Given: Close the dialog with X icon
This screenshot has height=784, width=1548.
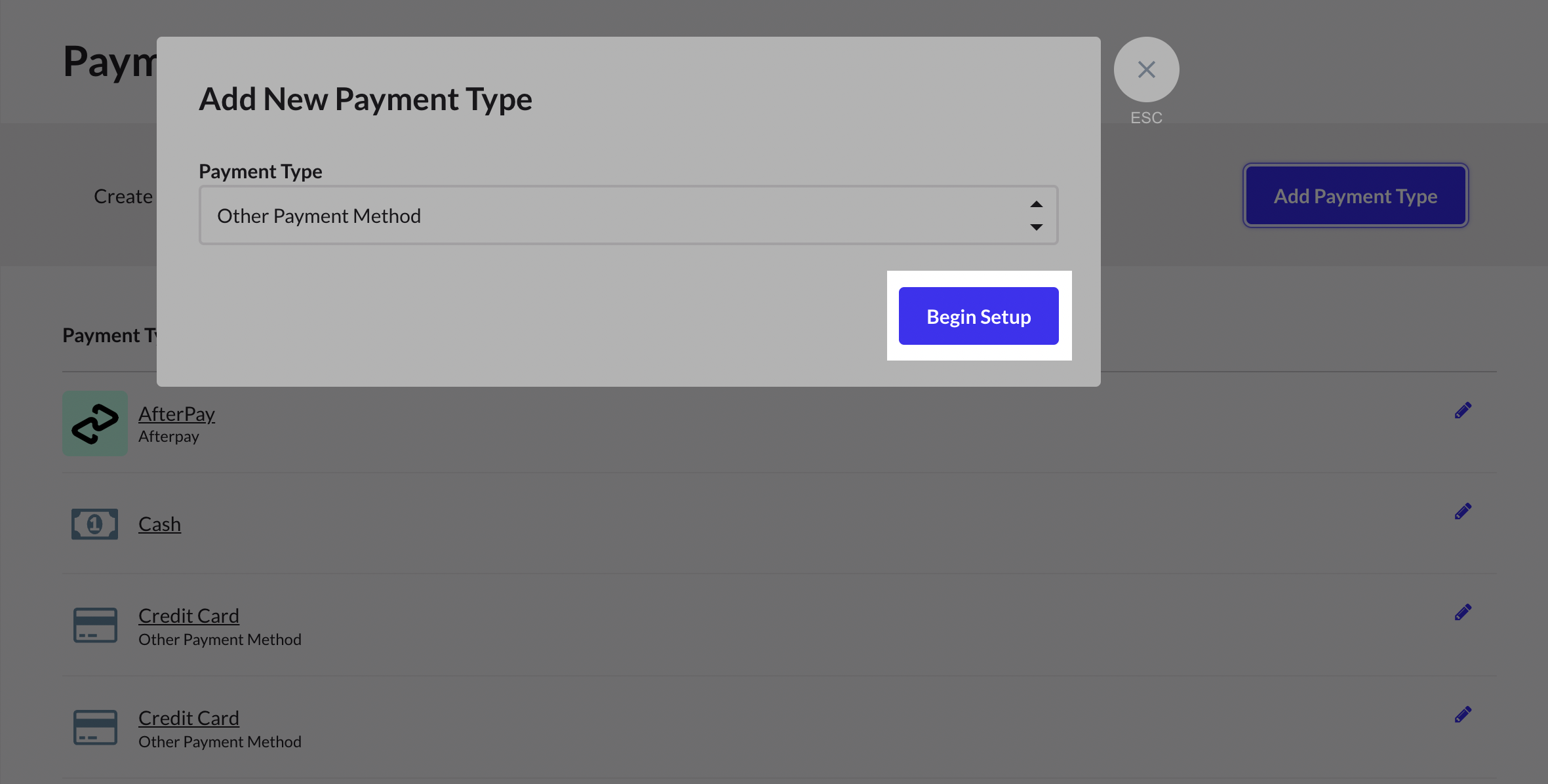Looking at the screenshot, I should click(x=1146, y=69).
